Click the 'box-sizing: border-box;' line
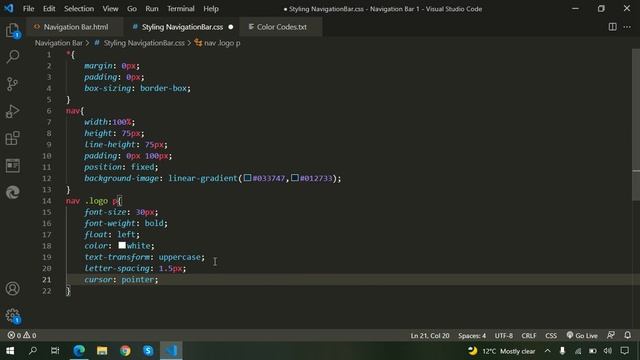 [x=137, y=88]
